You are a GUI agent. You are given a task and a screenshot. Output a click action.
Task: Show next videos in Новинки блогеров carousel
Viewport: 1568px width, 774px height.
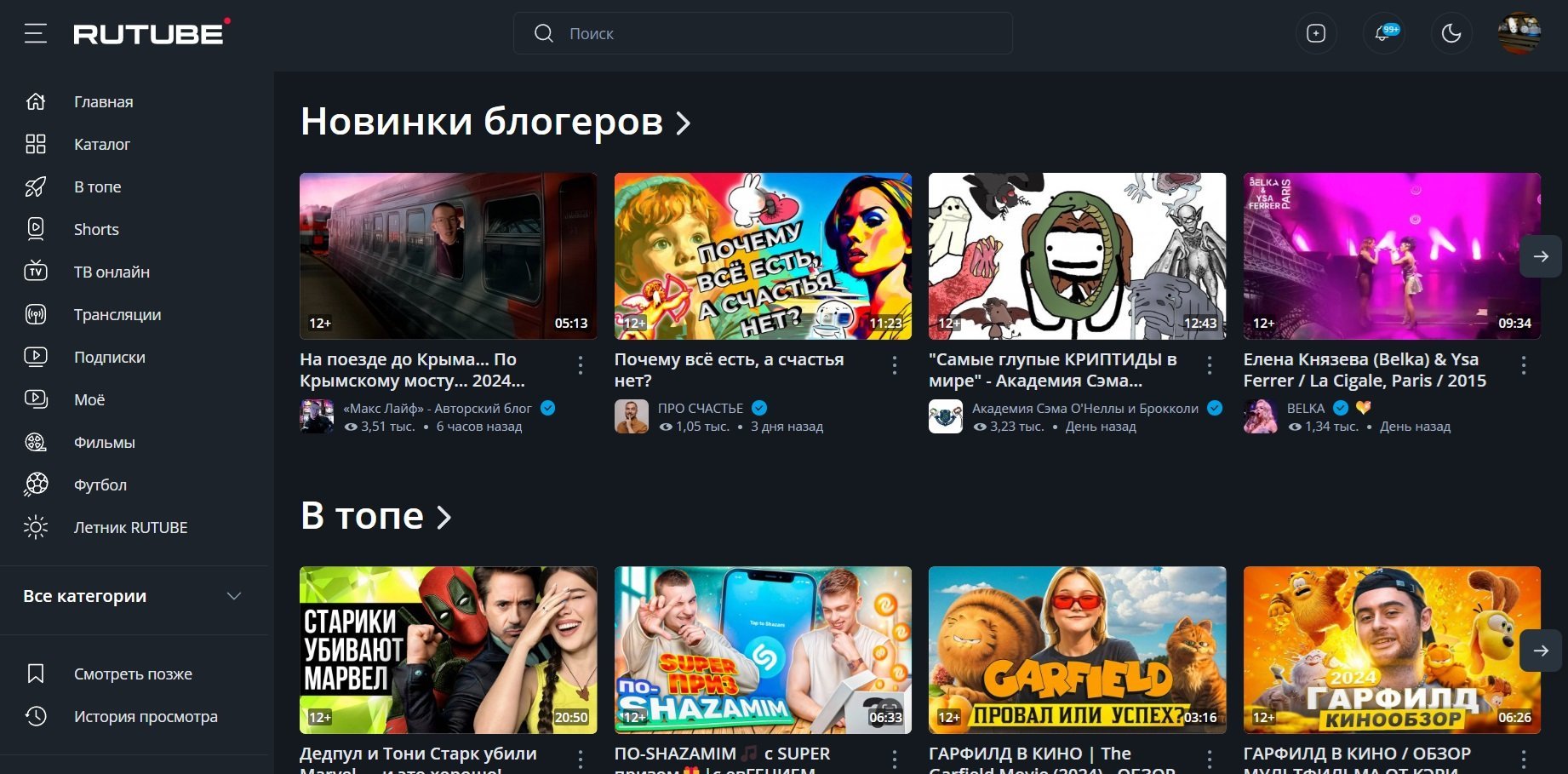[x=1541, y=255]
